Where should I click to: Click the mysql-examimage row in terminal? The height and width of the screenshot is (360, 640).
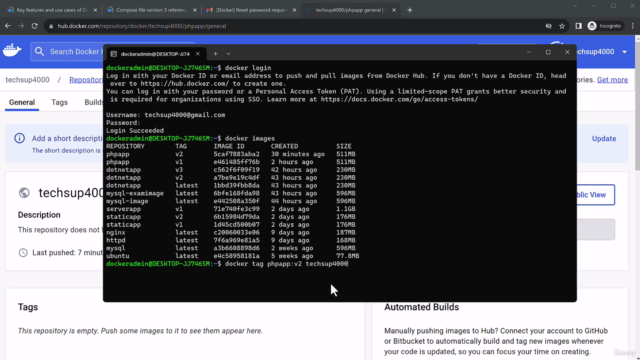(231, 193)
